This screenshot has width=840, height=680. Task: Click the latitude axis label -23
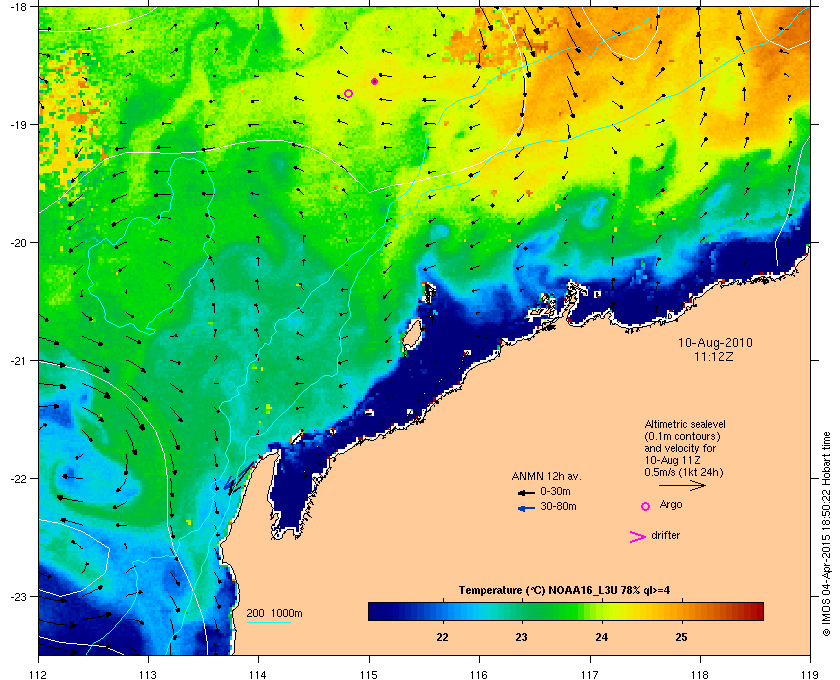19,596
